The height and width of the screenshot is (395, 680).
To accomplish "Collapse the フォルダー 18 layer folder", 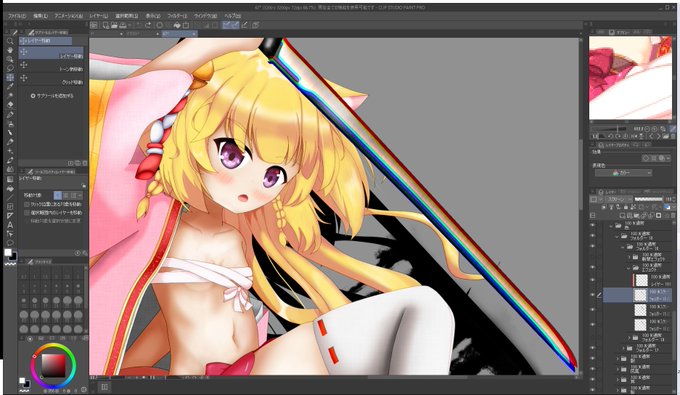I will [617, 236].
